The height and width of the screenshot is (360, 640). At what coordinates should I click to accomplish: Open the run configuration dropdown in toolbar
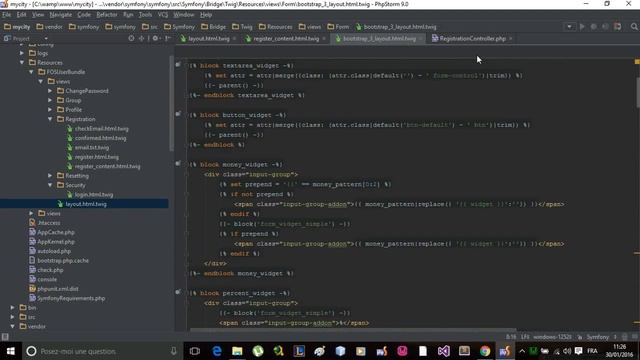(569, 27)
